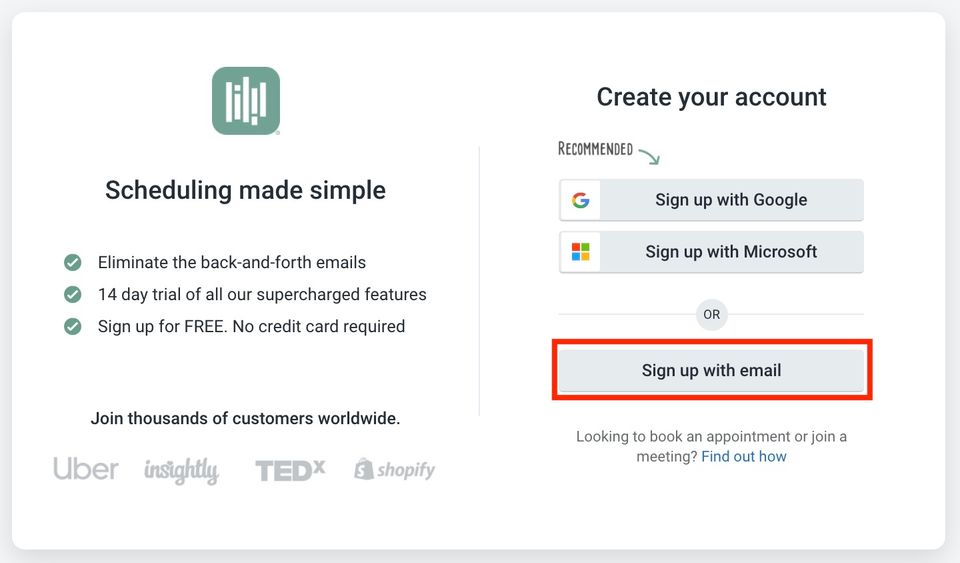
Task: Click the TEDx customer logo
Action: pos(290,470)
